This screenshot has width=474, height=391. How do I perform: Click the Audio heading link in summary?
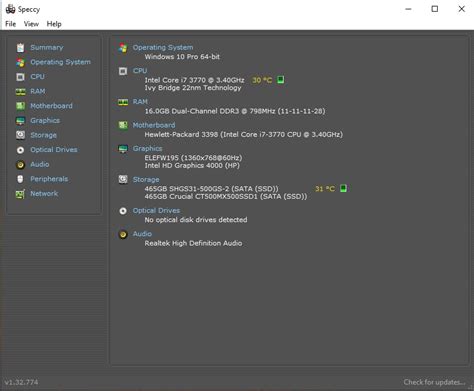coord(142,234)
